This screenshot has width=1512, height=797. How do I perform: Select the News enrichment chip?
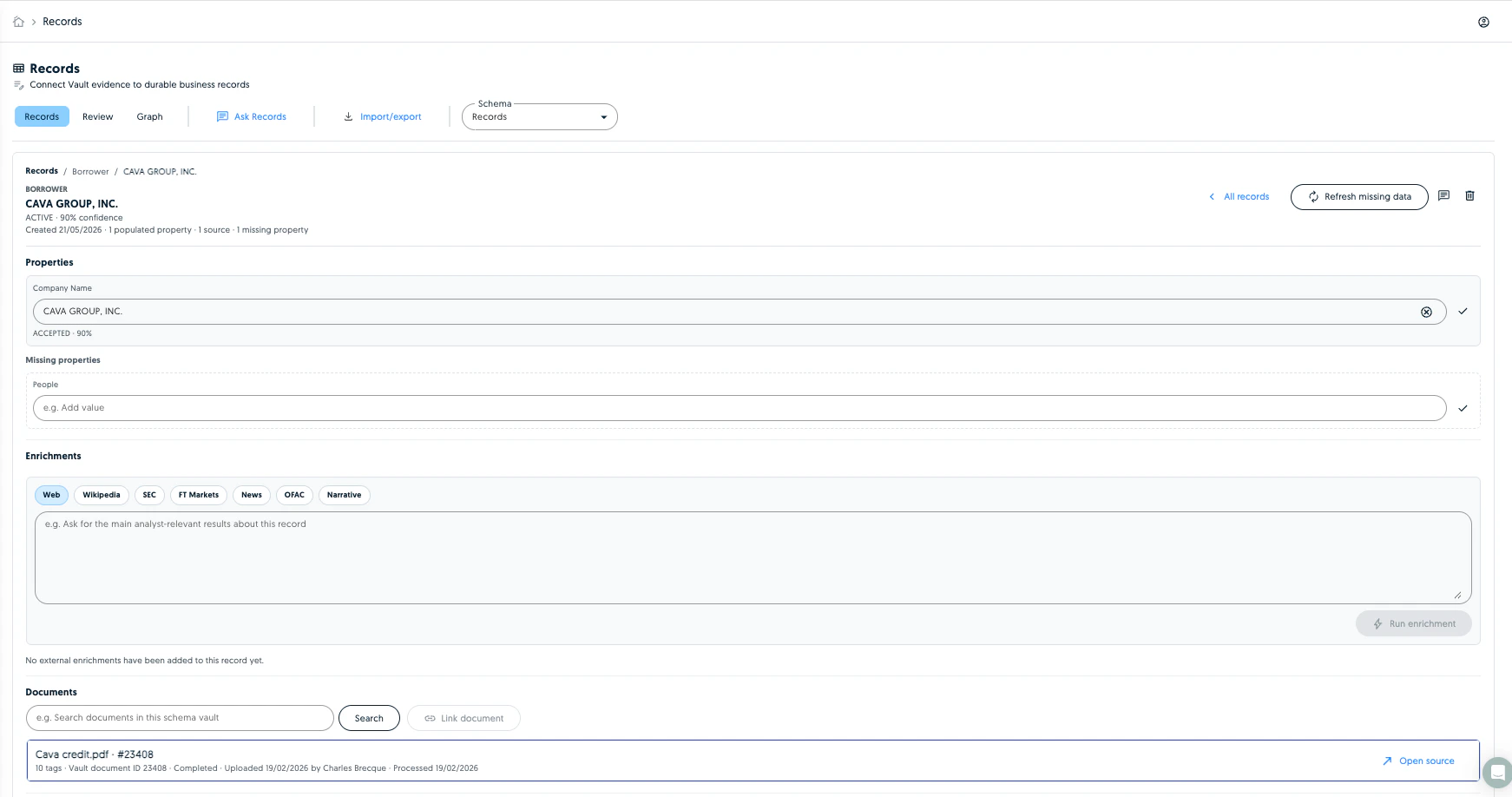click(252, 495)
